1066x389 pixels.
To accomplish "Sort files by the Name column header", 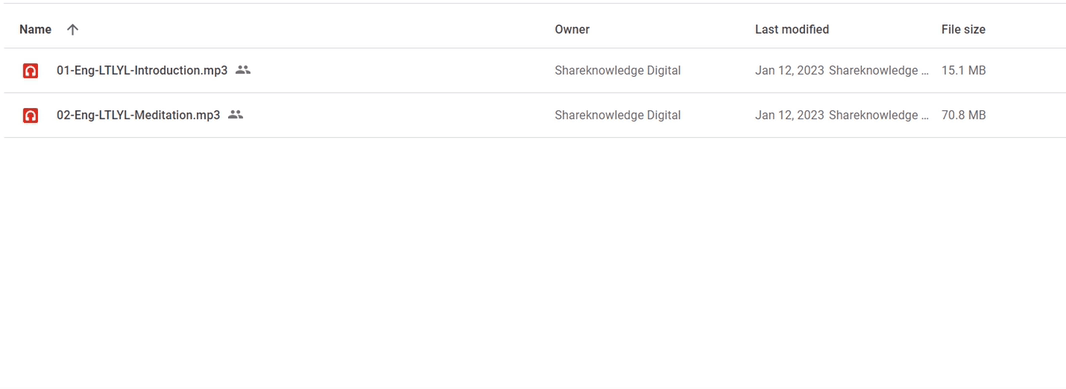I will [x=35, y=29].
